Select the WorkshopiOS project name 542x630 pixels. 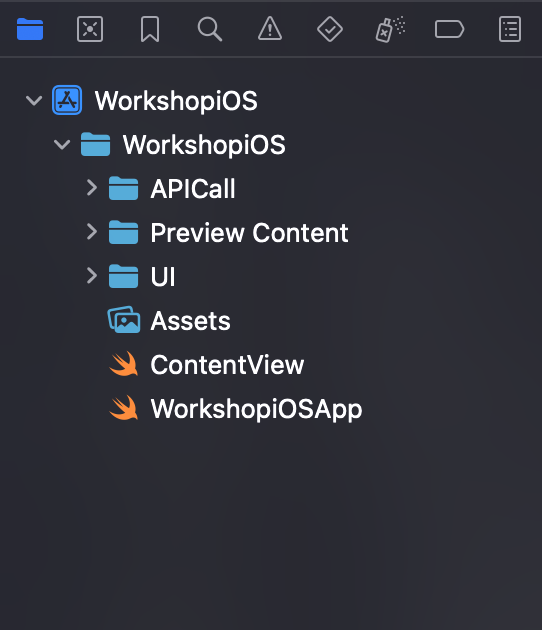(176, 101)
